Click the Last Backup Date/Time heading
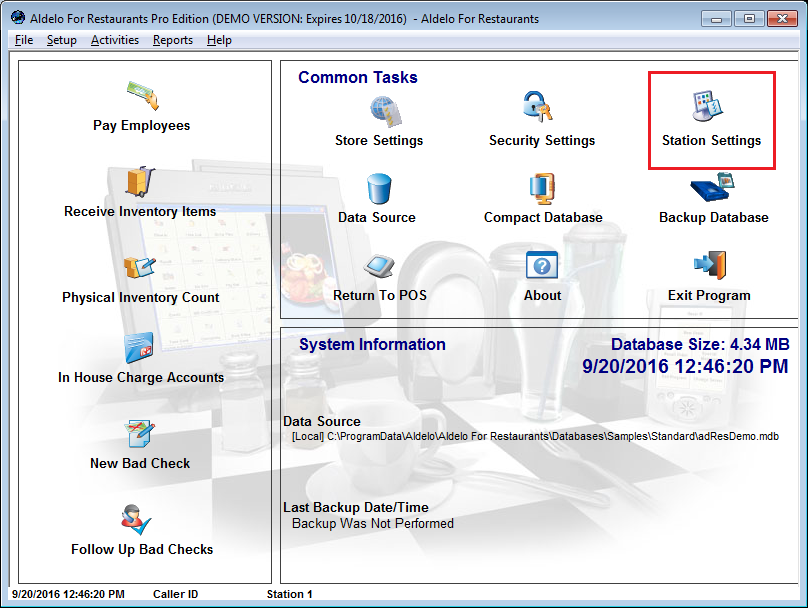Viewport: 808px width, 608px height. [356, 508]
